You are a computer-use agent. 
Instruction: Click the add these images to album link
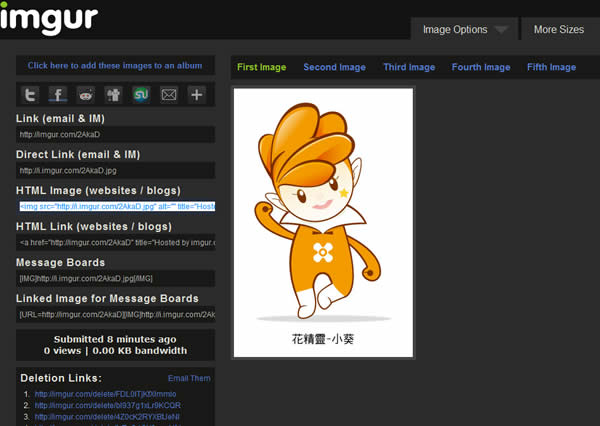115,66
